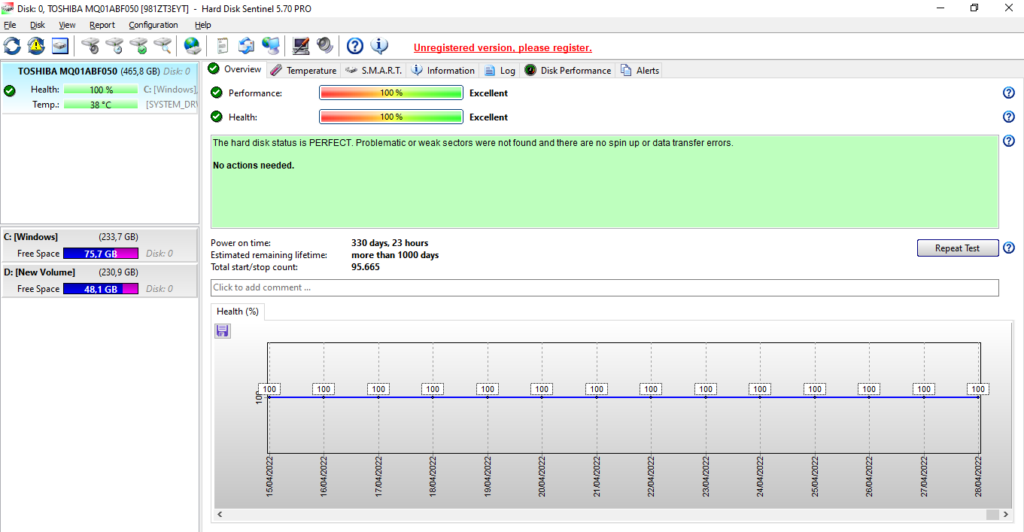Switch to the Disk Performance tab
This screenshot has width=1024, height=532.
coord(568,70)
